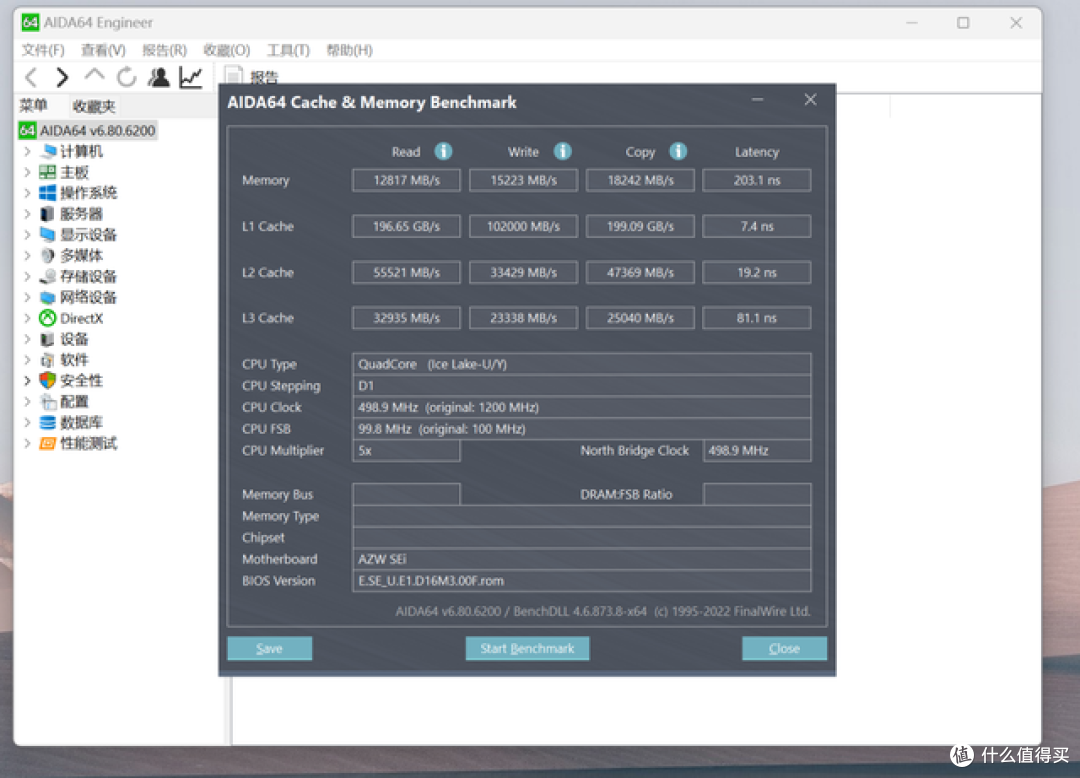Expand the DirectX tree node
The height and width of the screenshot is (778, 1080).
pyautogui.click(x=28, y=318)
